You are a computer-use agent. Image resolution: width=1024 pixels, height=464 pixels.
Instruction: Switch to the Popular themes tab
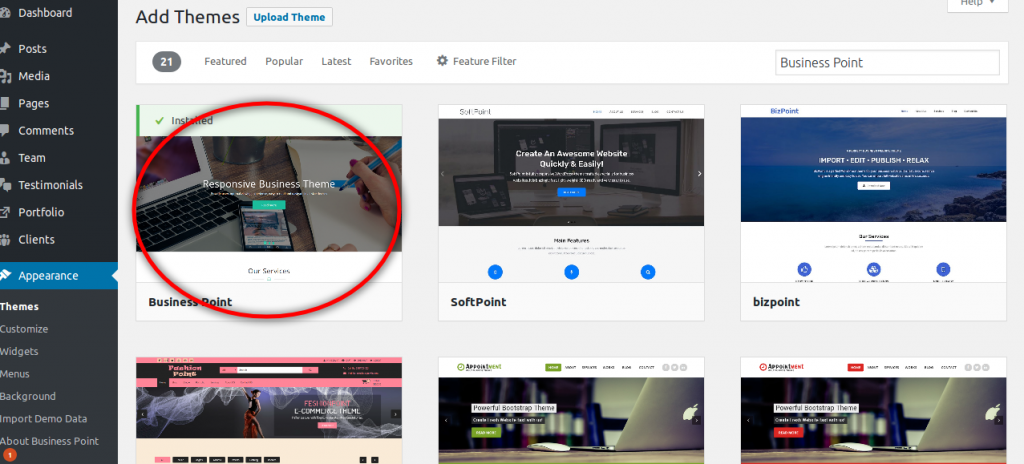(284, 61)
